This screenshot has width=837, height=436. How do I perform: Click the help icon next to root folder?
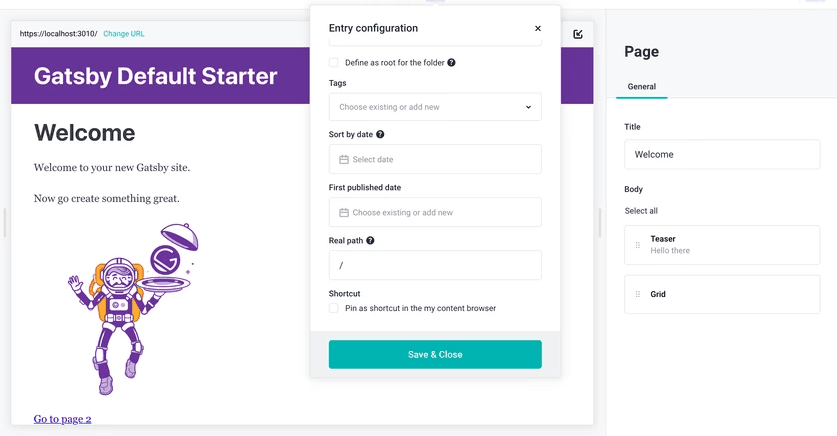pyautogui.click(x=452, y=62)
